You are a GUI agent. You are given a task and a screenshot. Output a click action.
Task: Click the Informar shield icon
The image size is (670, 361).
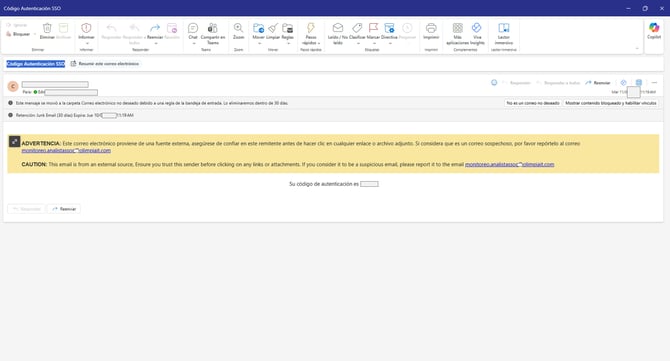point(86,28)
